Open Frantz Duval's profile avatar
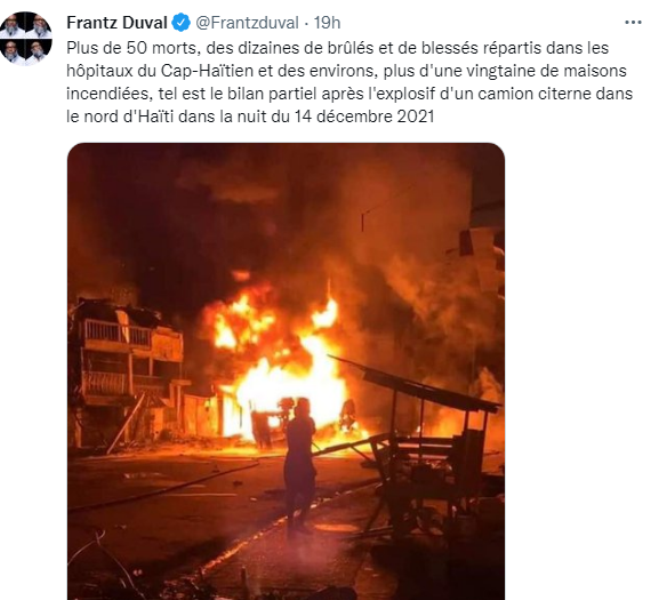The height and width of the screenshot is (600, 650). coord(26,38)
